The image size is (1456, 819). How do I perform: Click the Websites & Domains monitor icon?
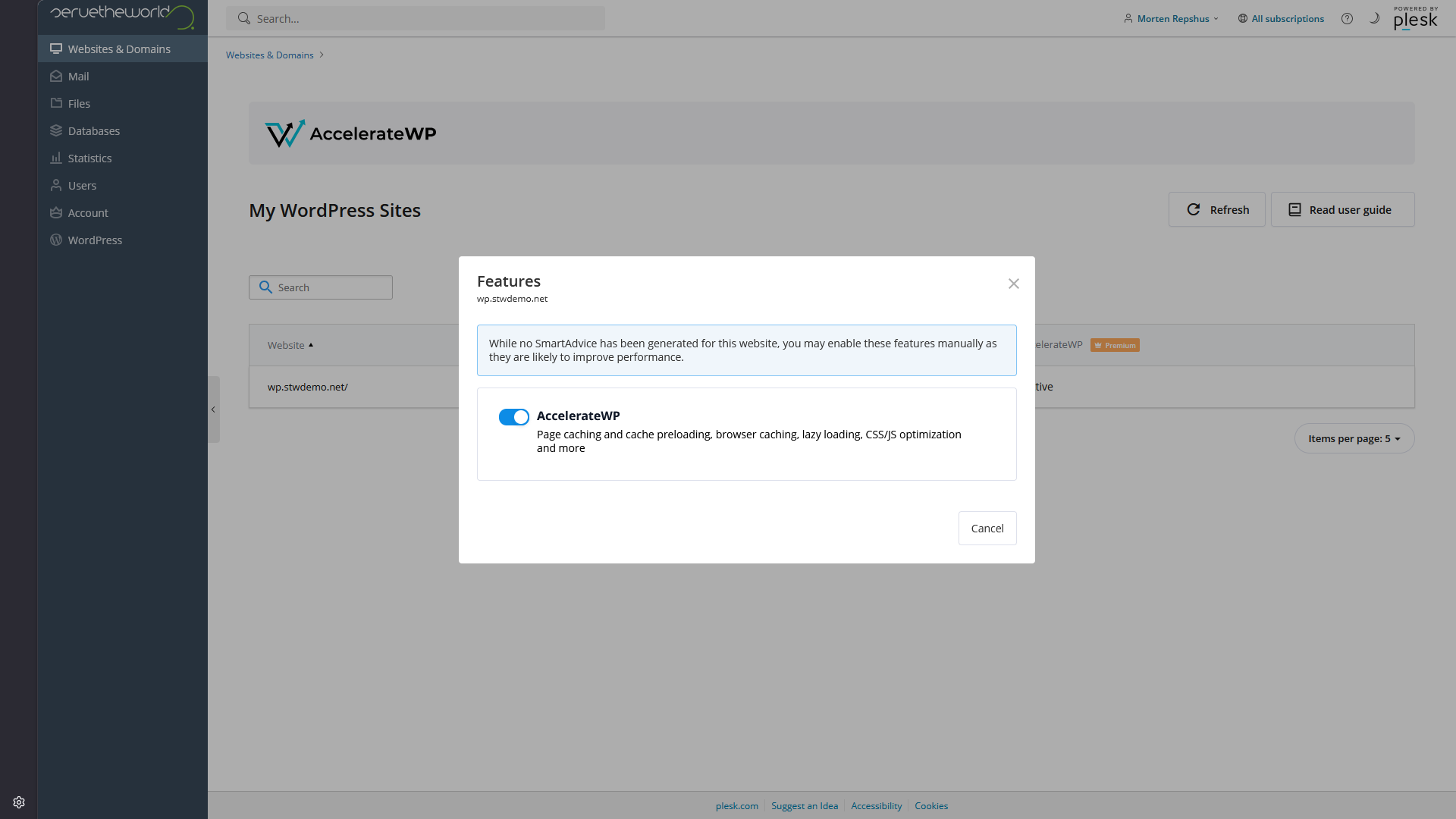(x=56, y=49)
